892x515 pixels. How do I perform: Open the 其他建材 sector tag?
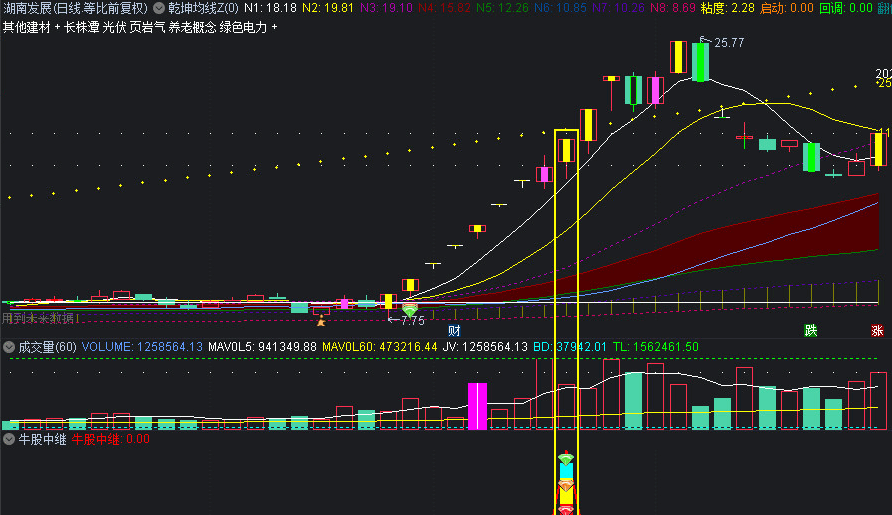27,27
